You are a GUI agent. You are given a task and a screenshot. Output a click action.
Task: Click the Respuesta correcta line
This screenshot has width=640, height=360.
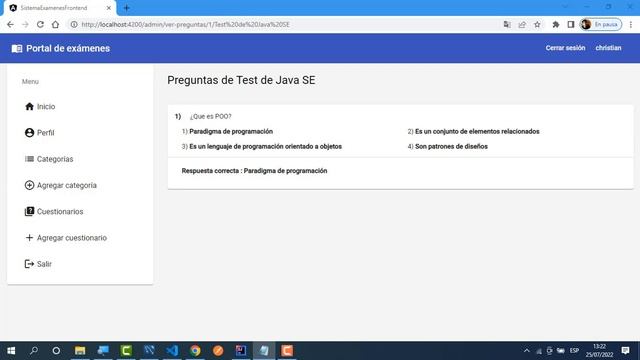254,171
